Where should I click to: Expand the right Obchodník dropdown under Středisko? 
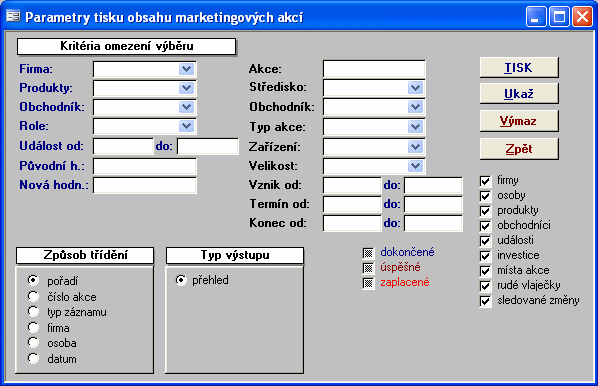pos(415,107)
